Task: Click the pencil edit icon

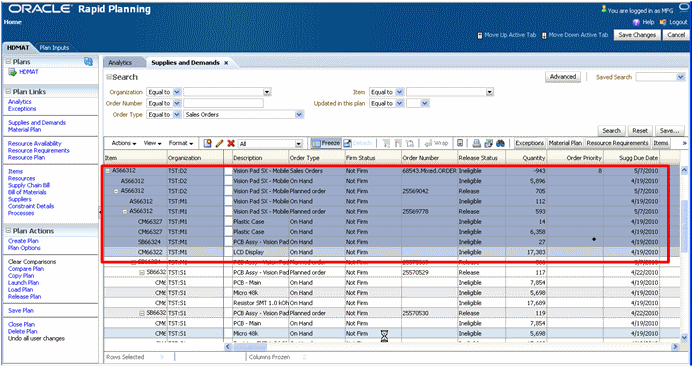Action: pyautogui.click(x=219, y=144)
